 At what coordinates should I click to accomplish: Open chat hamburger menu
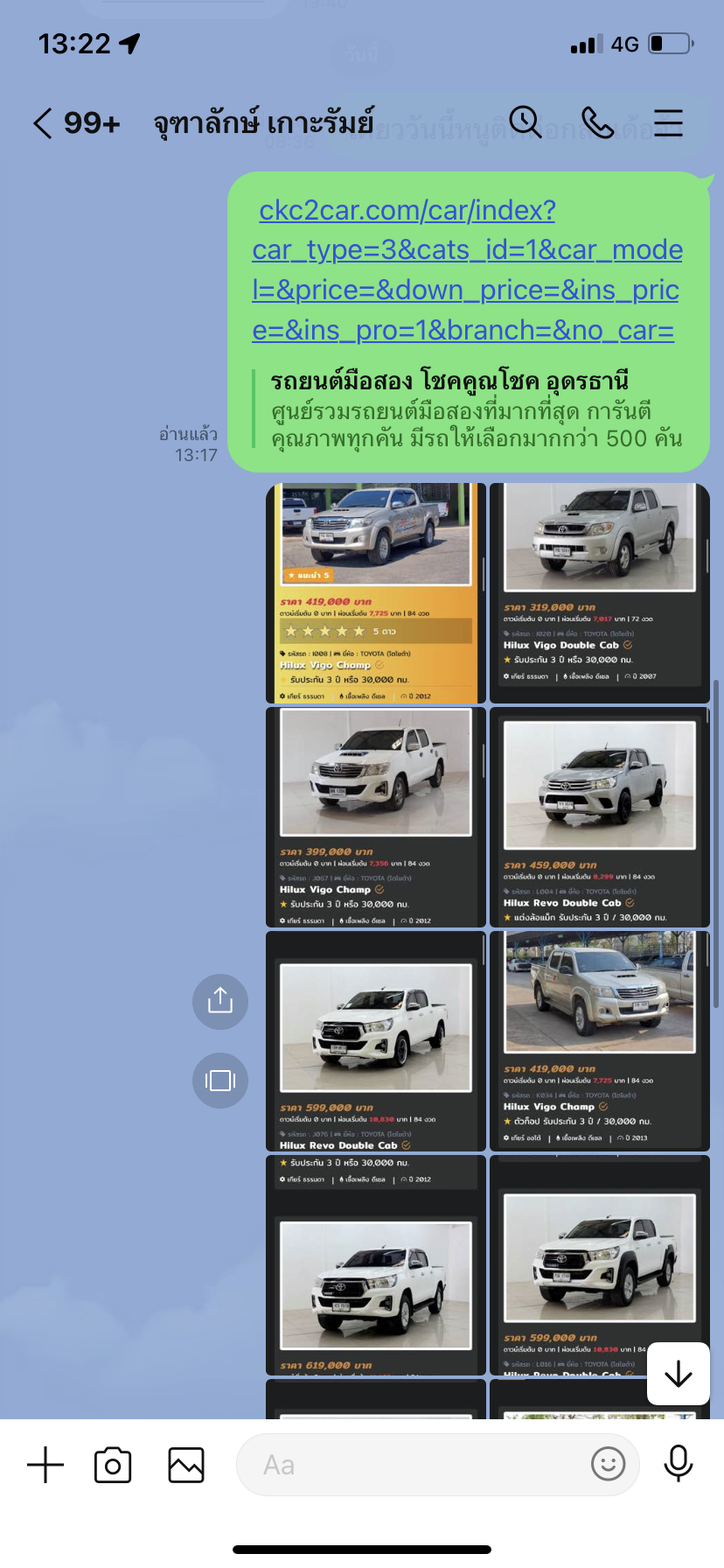668,122
